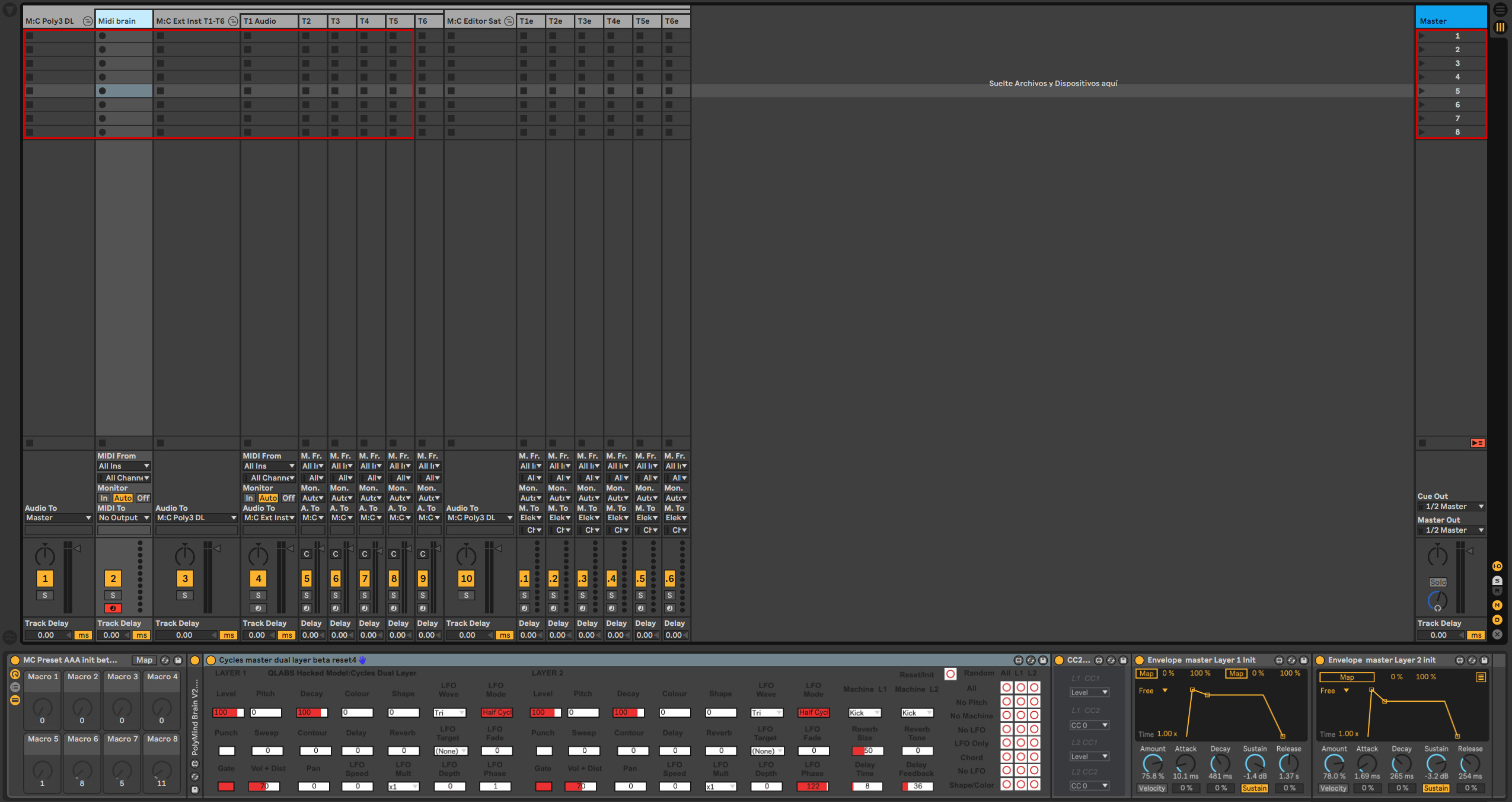Toggle the Mixer section (M) button

1497,606
